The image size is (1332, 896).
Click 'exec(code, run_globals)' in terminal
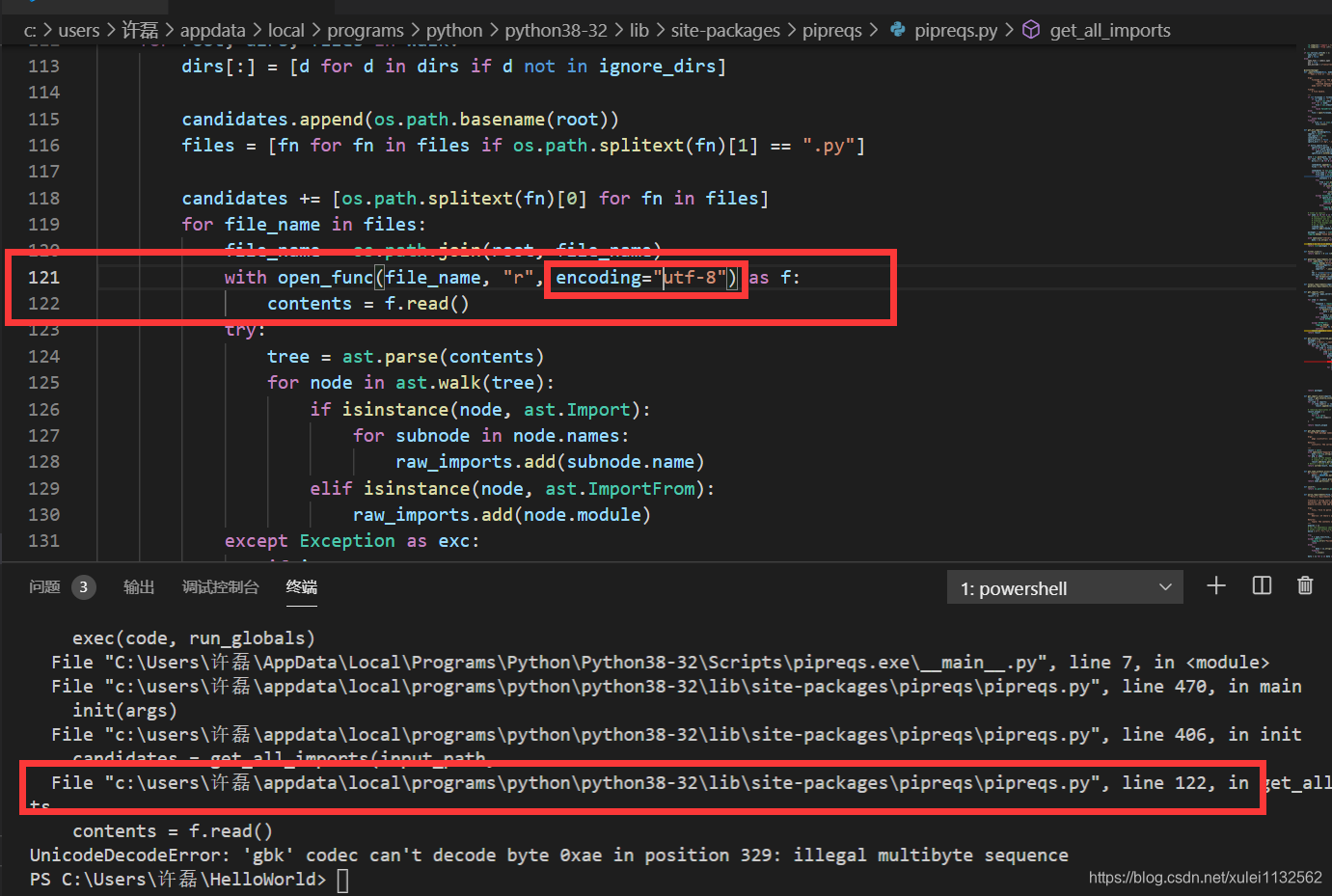[194, 638]
